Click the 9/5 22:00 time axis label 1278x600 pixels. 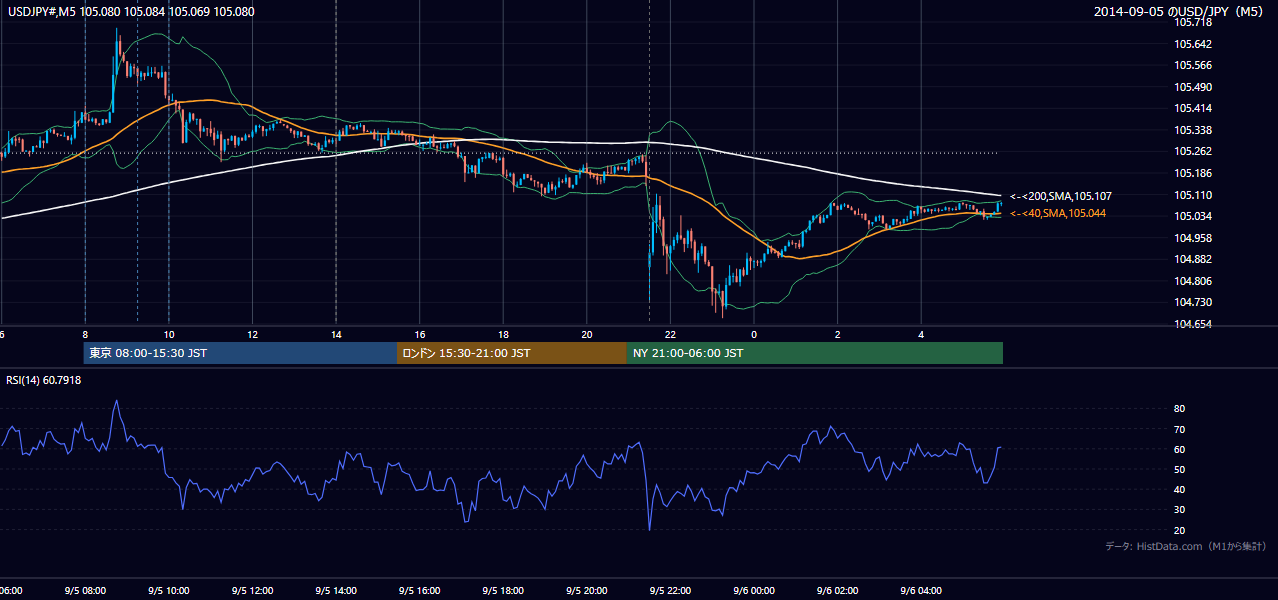point(670,591)
